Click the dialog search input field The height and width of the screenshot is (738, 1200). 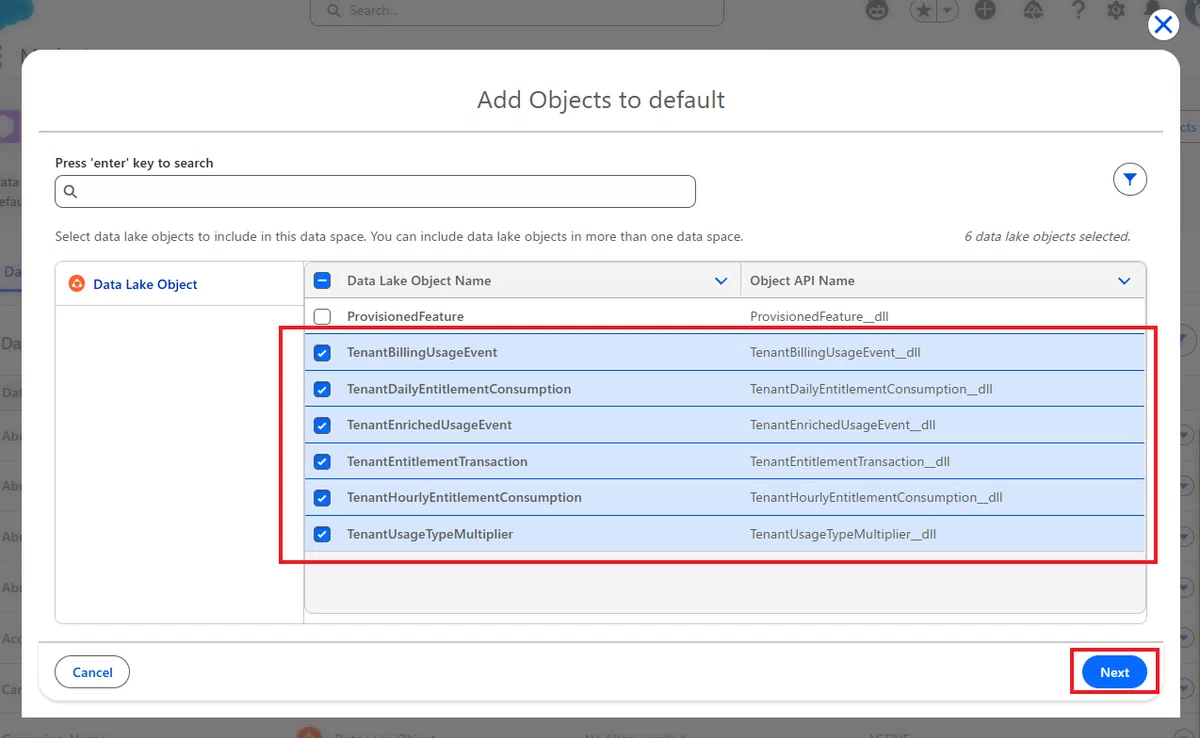click(375, 192)
